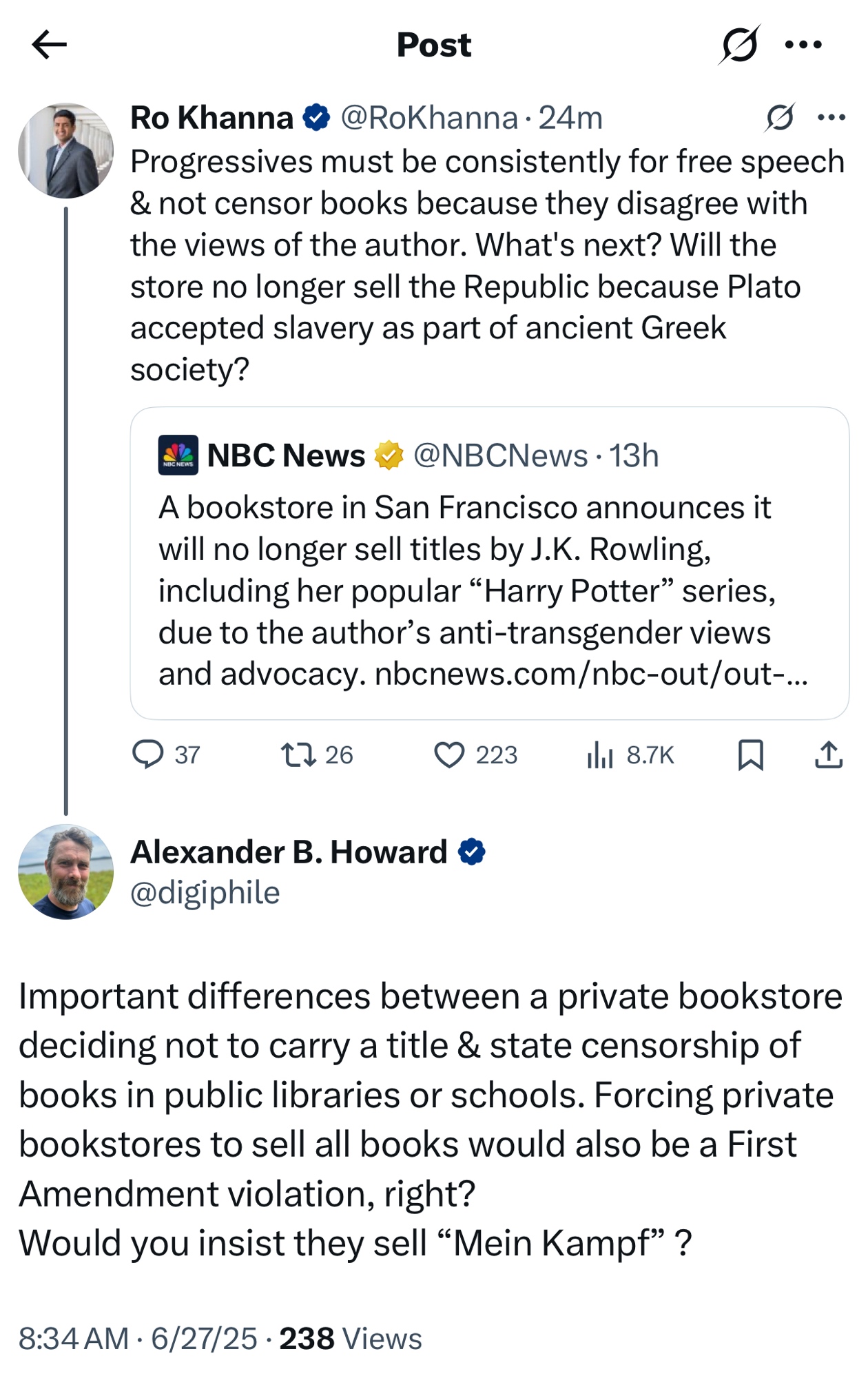This screenshot has width=868, height=1378.
Task: Open the nbcnews.com article link
Action: [x=591, y=674]
